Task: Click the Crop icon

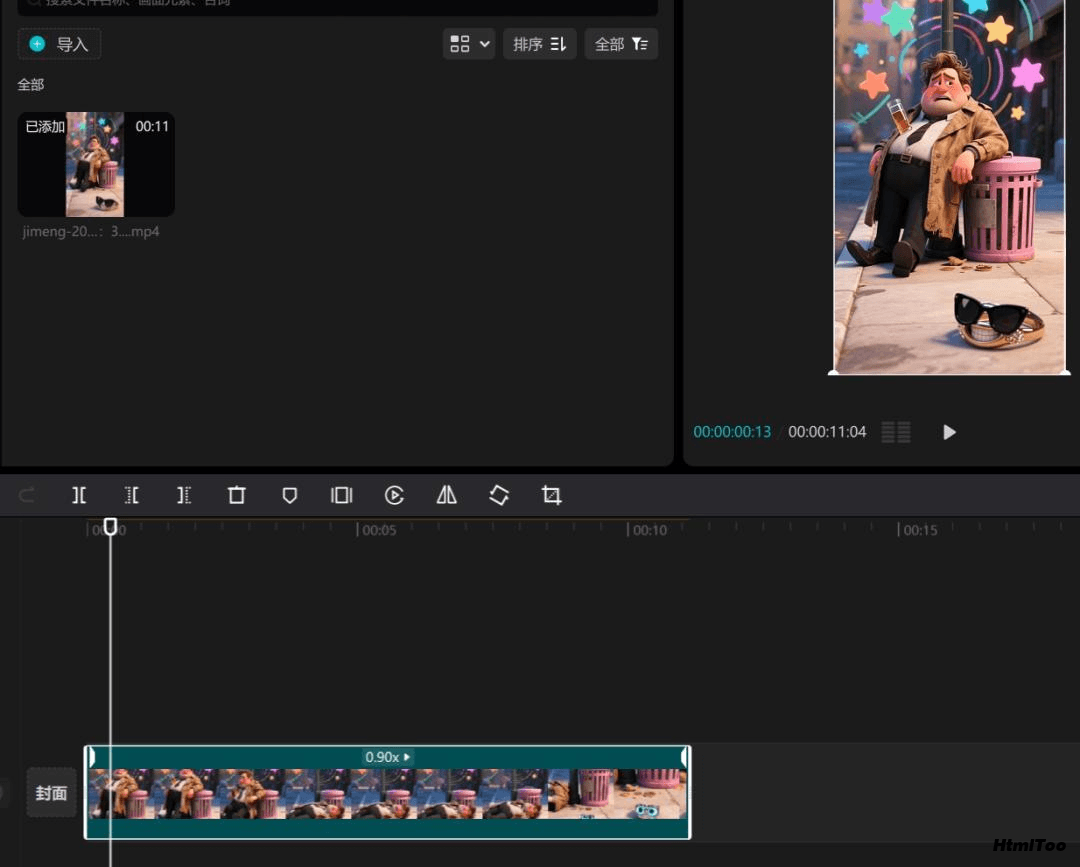Action: [551, 495]
